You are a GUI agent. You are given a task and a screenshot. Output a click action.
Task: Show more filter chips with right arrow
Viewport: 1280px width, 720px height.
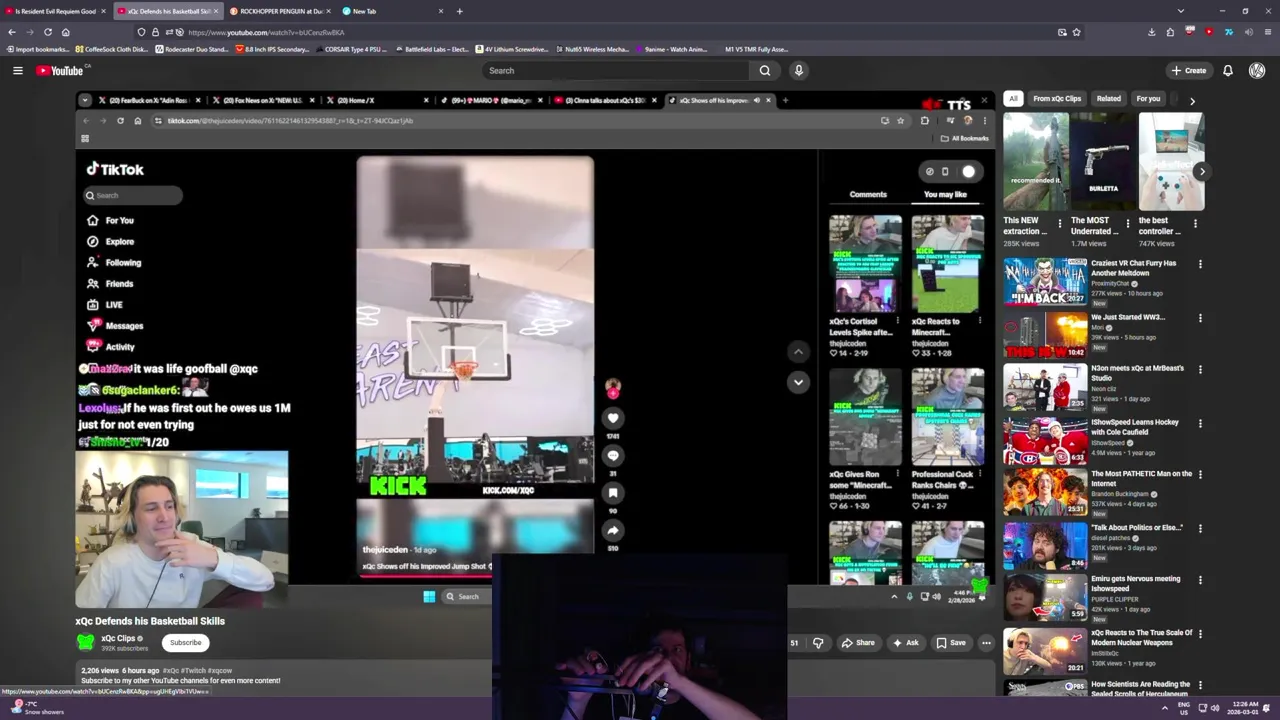pyautogui.click(x=1191, y=100)
